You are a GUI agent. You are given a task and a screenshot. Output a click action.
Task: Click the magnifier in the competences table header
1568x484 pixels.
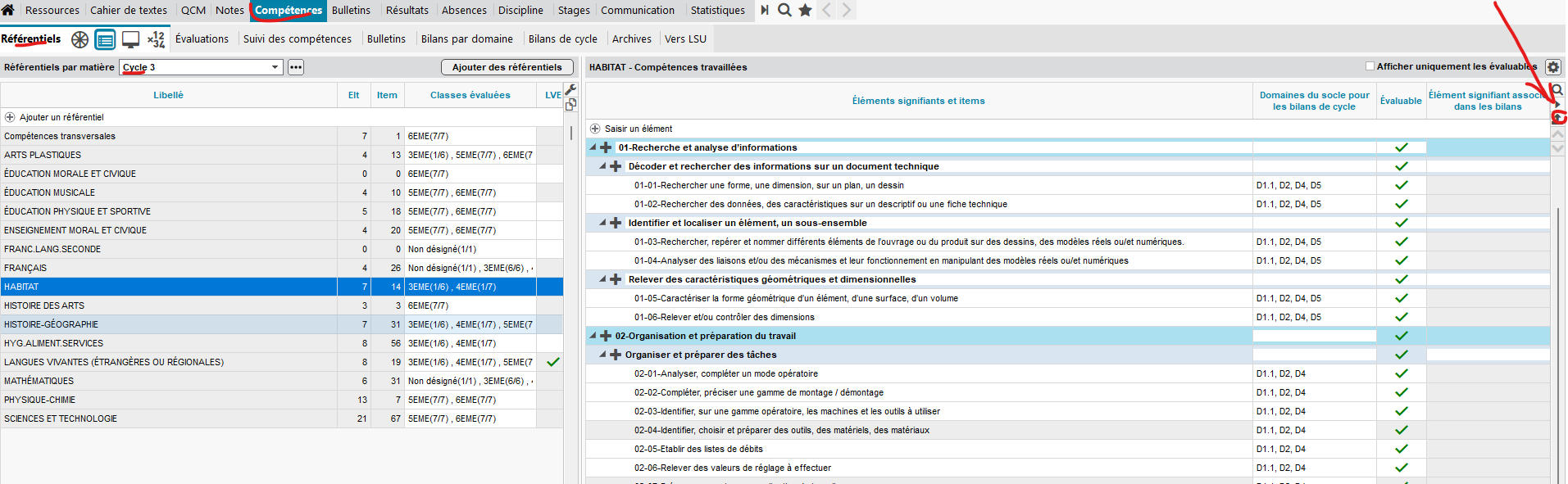point(1557,90)
